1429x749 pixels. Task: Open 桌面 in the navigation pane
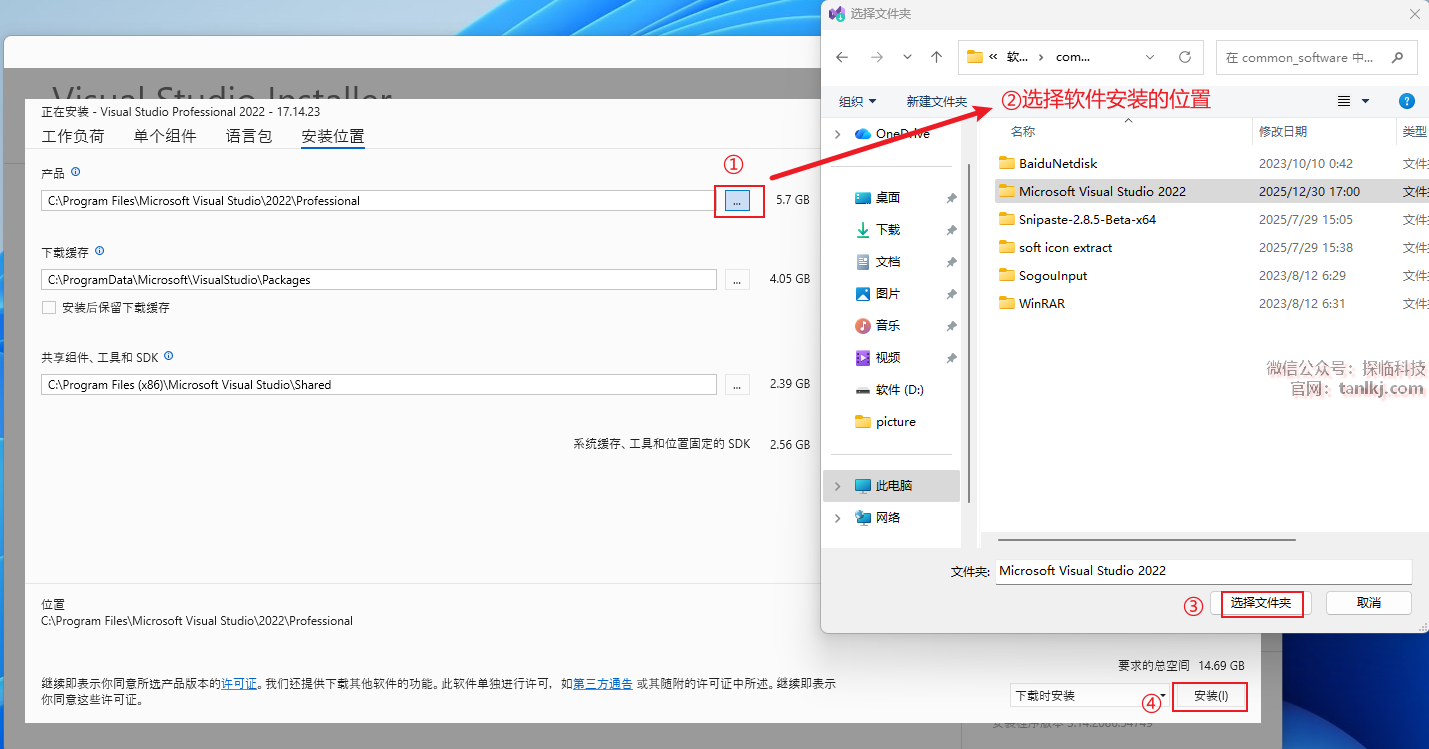tap(888, 198)
